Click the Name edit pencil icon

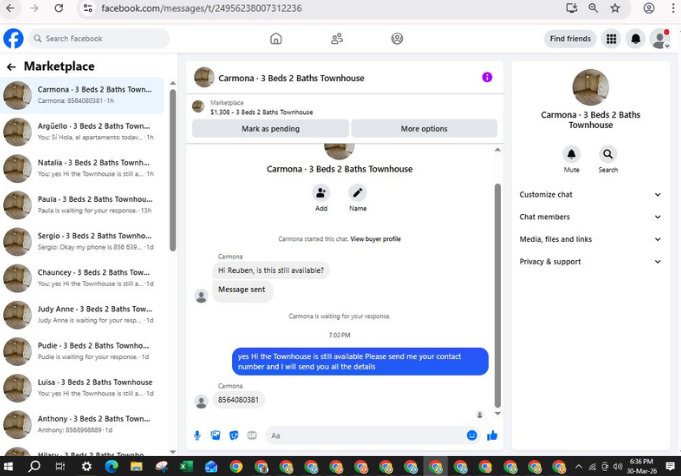tap(357, 193)
